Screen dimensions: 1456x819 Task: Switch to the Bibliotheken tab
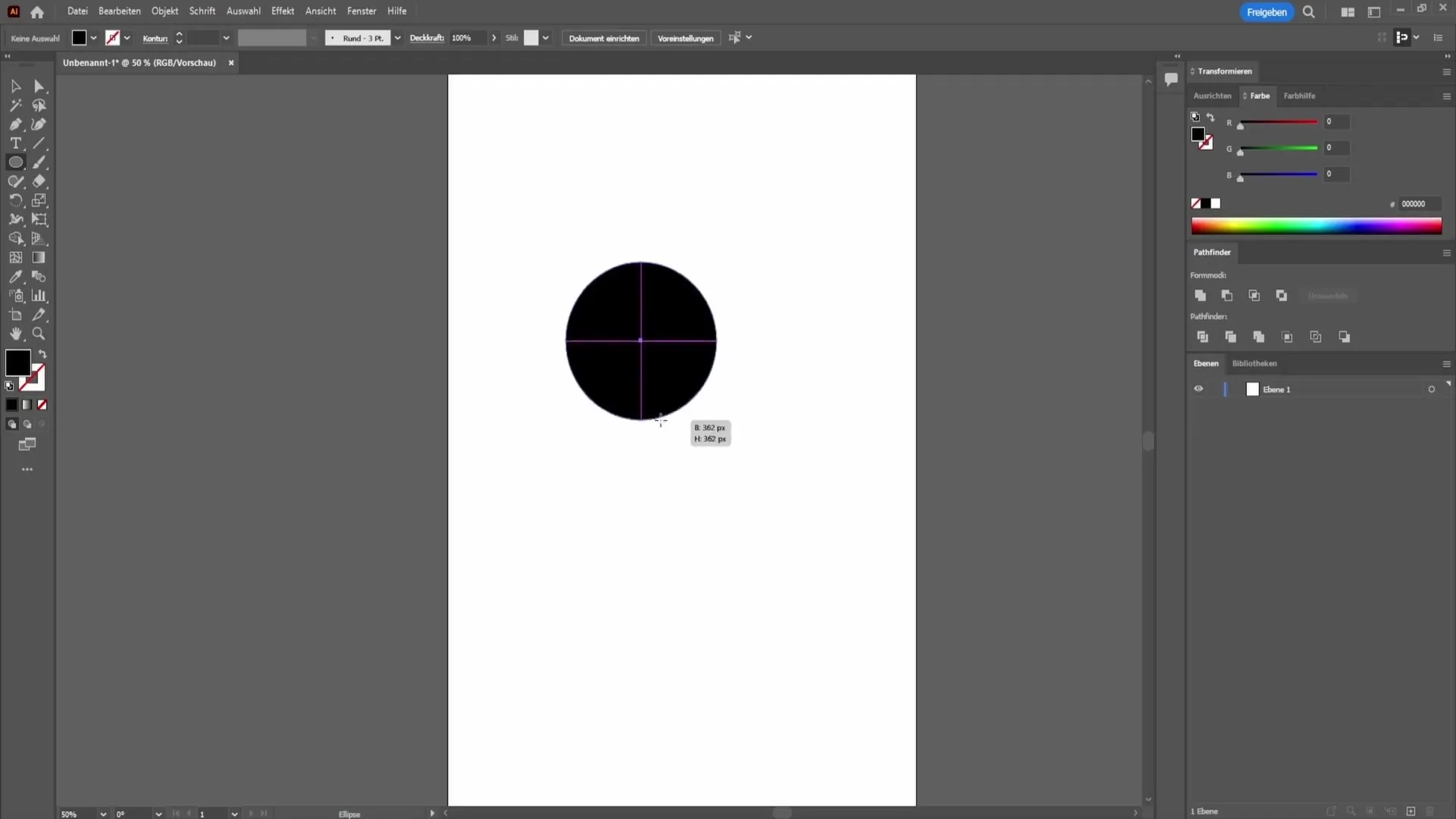(x=1254, y=363)
